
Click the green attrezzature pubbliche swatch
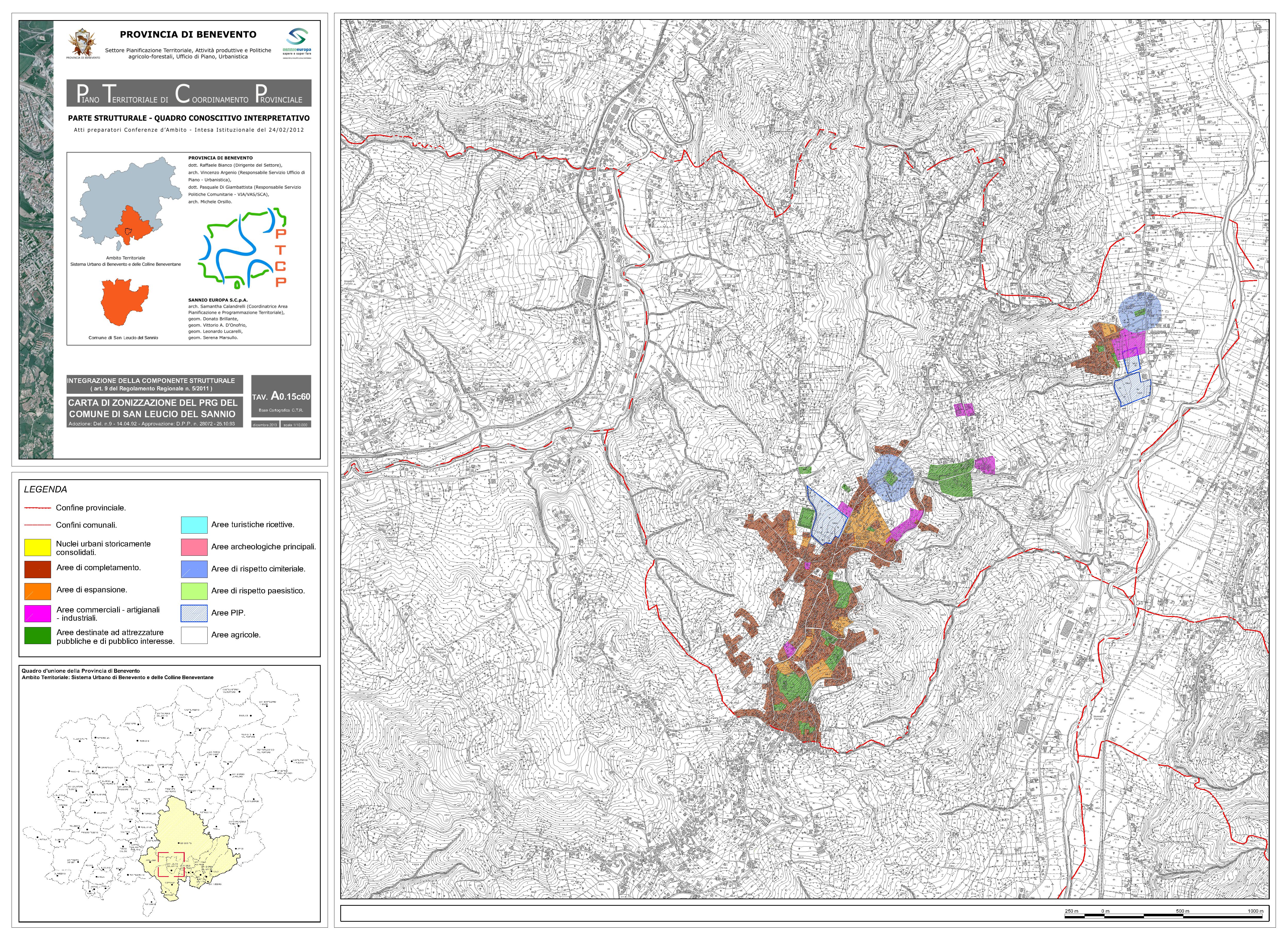38,636
